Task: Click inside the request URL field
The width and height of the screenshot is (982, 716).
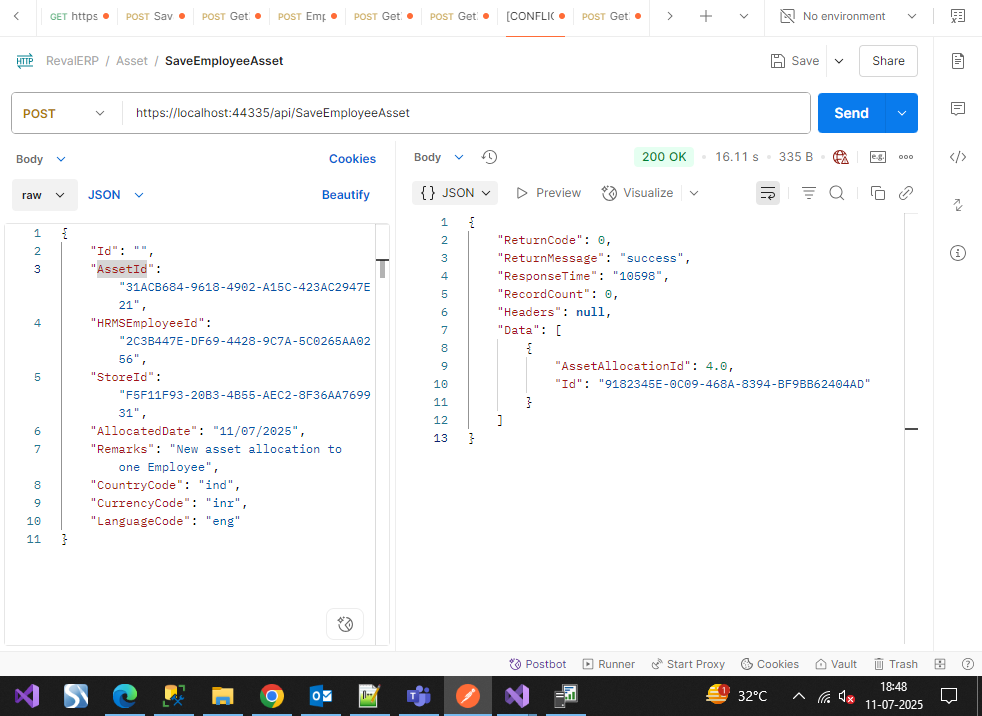Action: pyautogui.click(x=465, y=114)
